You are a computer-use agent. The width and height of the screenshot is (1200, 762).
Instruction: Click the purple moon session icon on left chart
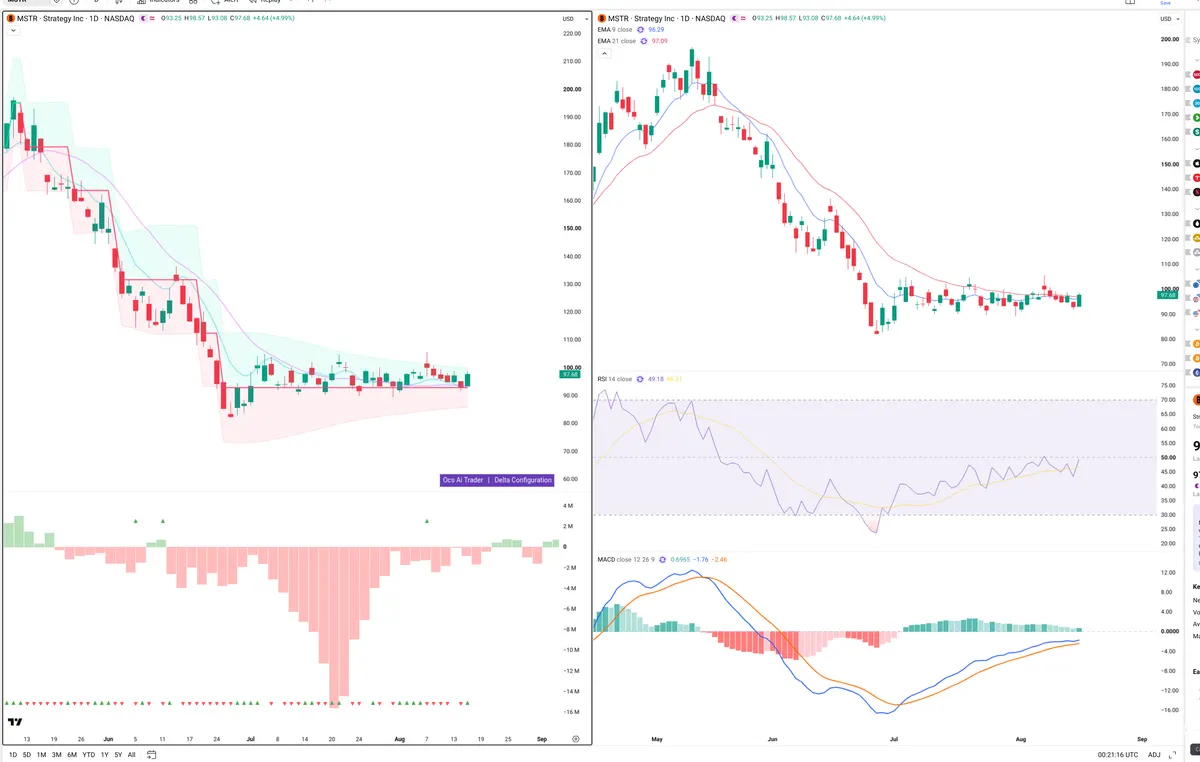pyautogui.click(x=142, y=19)
